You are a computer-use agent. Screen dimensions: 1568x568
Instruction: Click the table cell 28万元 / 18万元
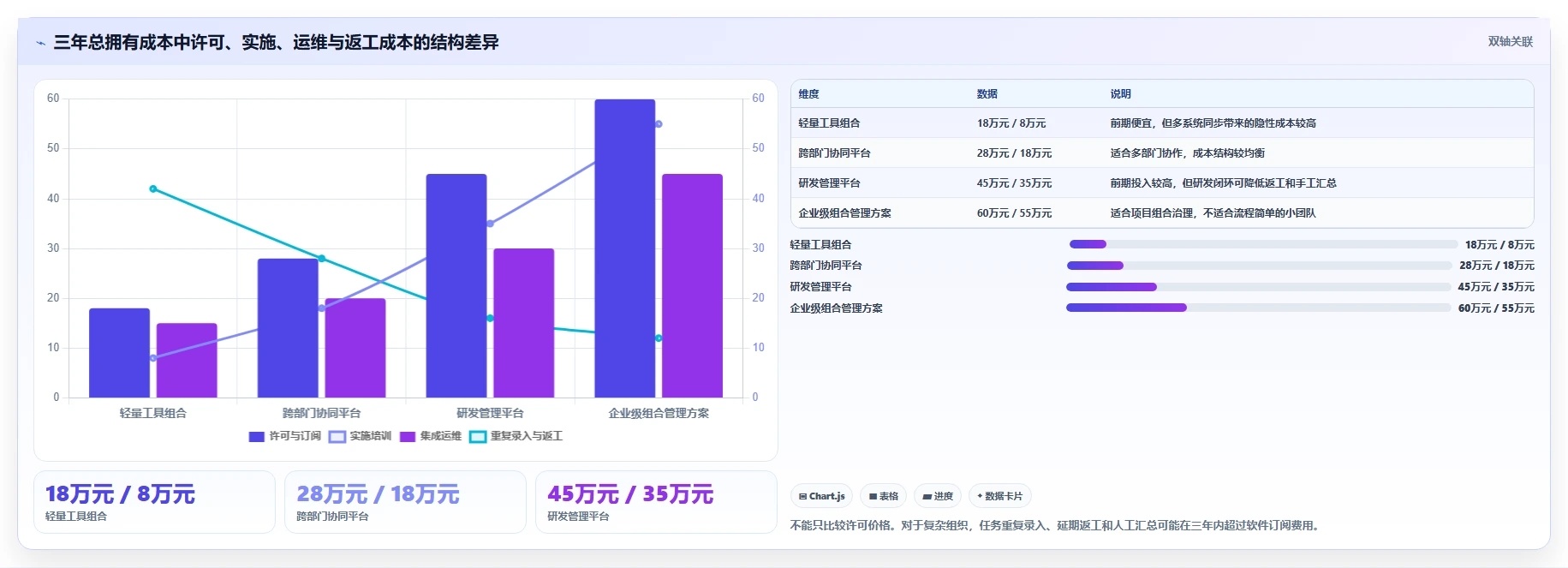(1014, 153)
